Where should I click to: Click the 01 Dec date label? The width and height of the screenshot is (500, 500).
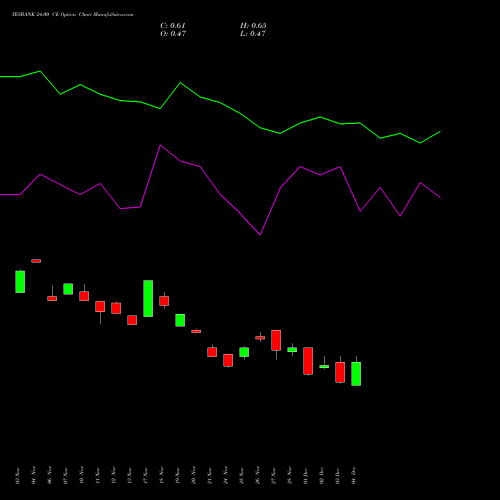click(x=306, y=476)
